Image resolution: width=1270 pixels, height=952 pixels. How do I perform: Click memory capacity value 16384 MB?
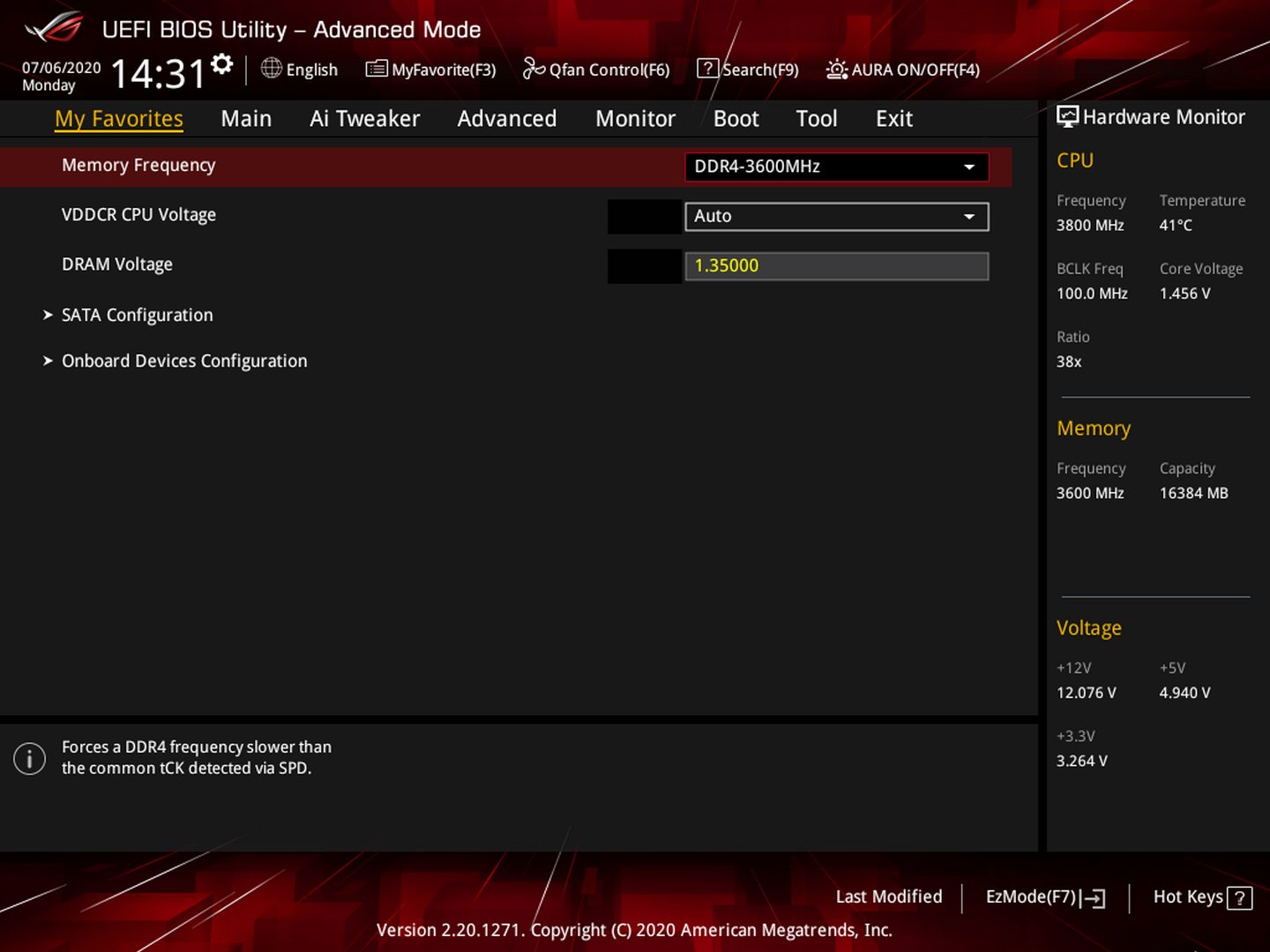coord(1193,493)
